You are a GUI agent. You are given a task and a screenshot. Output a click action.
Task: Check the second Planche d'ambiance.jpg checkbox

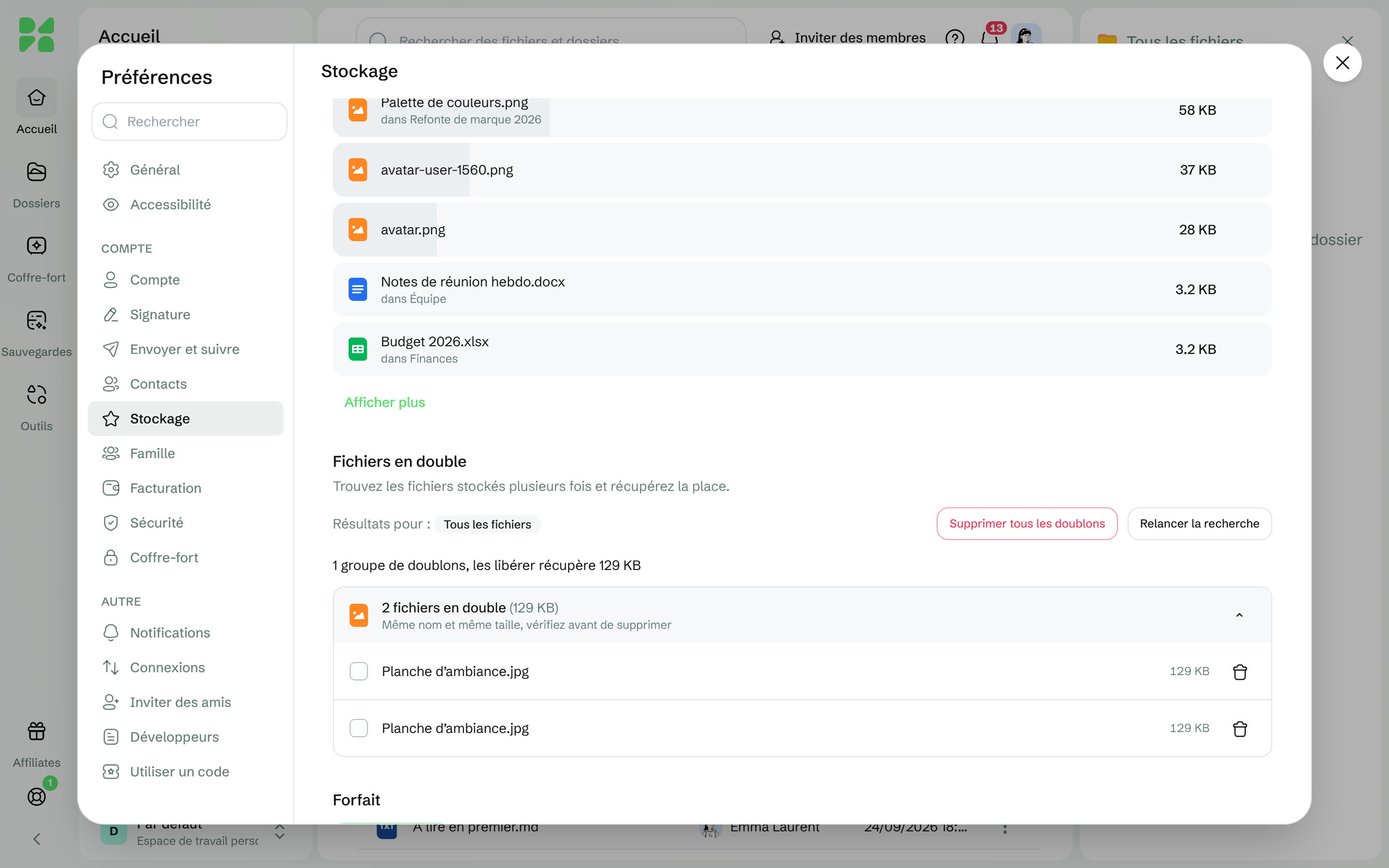[359, 728]
